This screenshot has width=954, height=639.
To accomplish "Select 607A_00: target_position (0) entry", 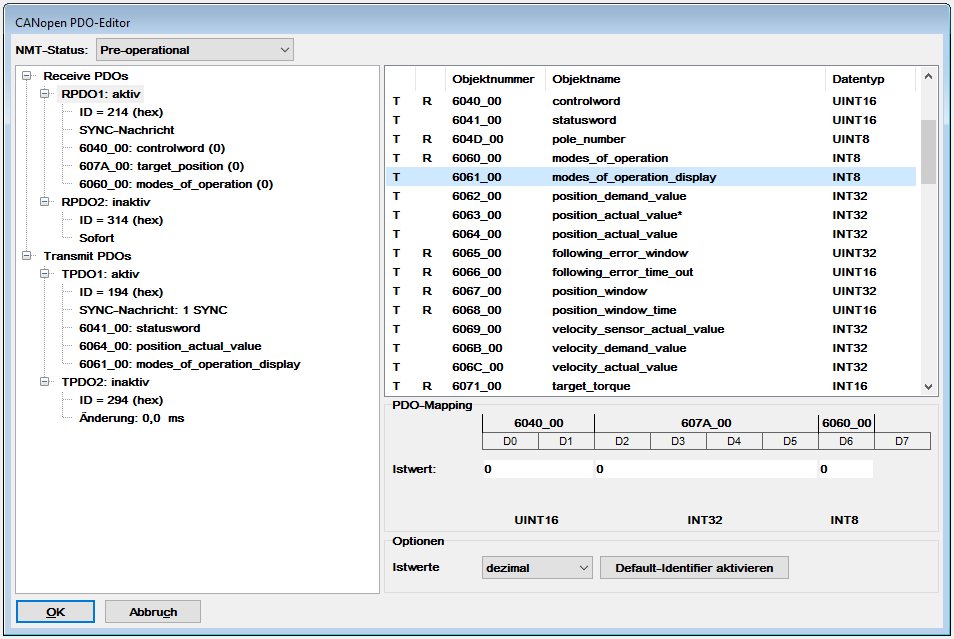I will click(x=162, y=166).
